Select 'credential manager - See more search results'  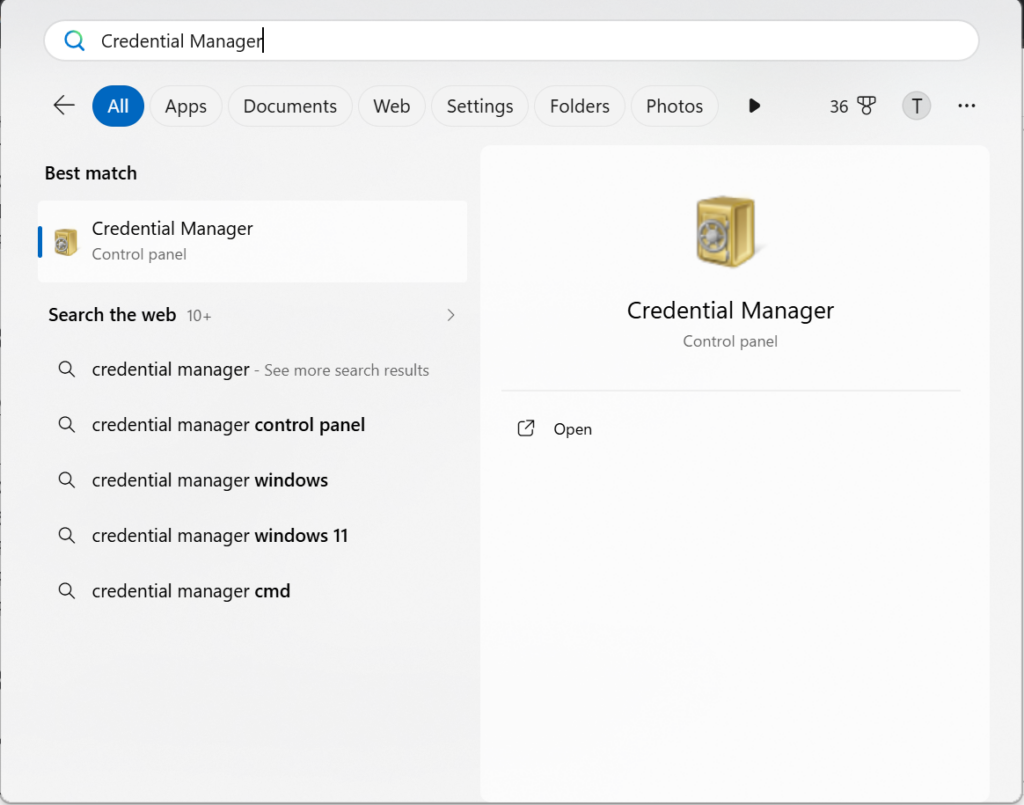pyautogui.click(x=252, y=370)
